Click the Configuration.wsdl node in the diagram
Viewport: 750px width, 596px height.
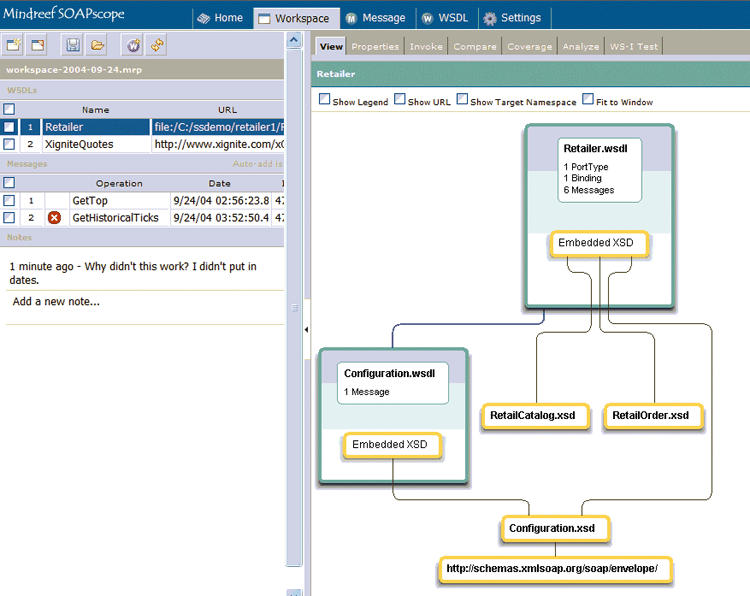[x=393, y=383]
